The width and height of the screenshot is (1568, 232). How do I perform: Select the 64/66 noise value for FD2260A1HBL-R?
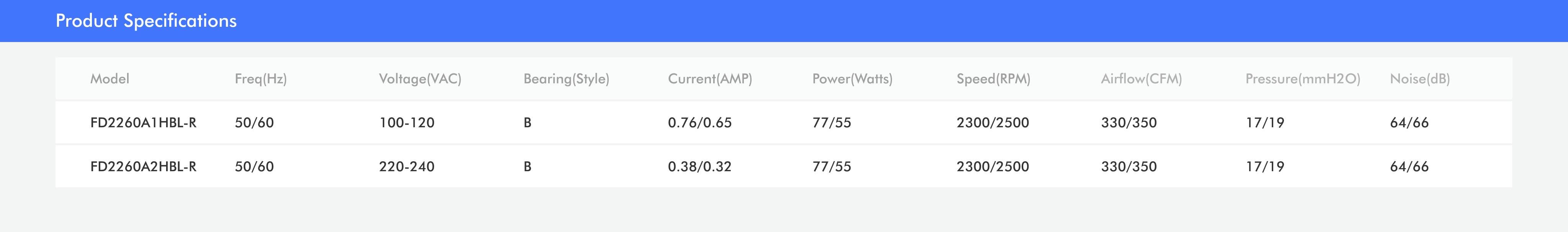click(x=1409, y=123)
